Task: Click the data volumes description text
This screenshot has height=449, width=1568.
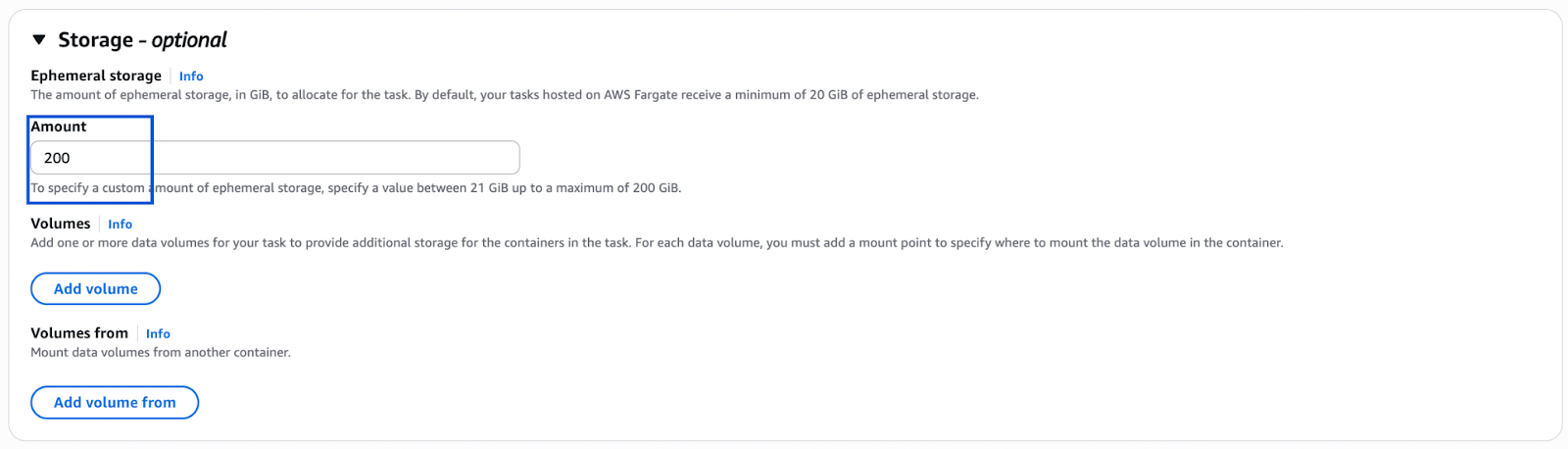Action: pyautogui.click(x=657, y=243)
